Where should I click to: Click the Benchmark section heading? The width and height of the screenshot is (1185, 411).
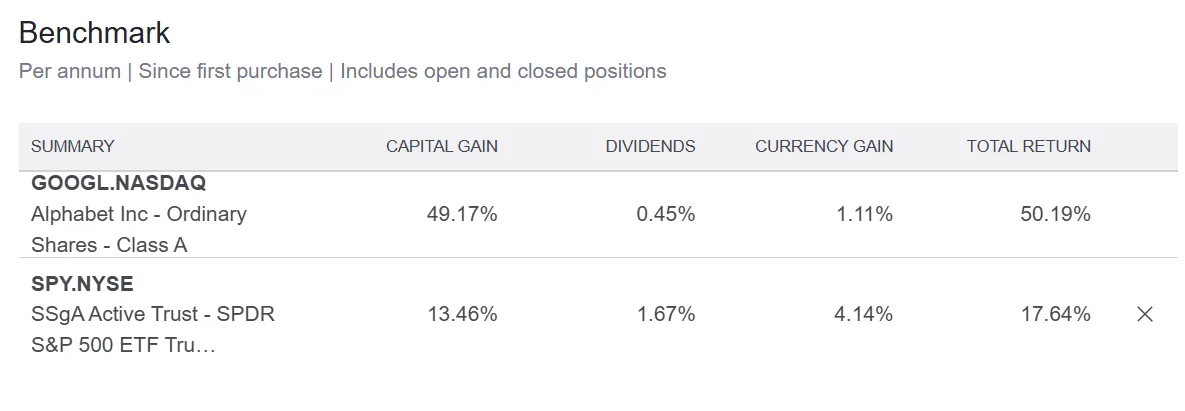click(x=95, y=32)
